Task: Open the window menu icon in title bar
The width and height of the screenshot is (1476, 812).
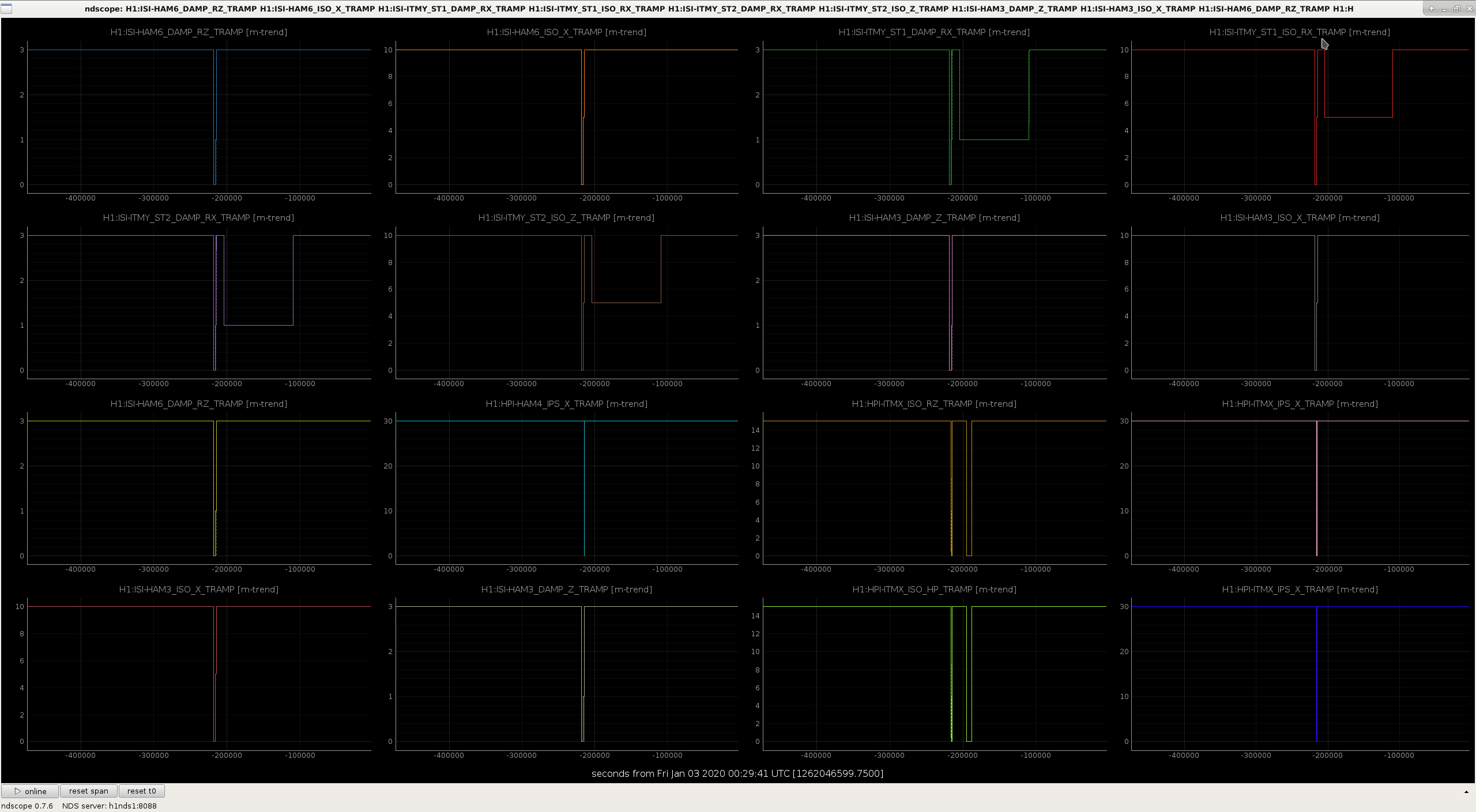Action: [x=6, y=9]
